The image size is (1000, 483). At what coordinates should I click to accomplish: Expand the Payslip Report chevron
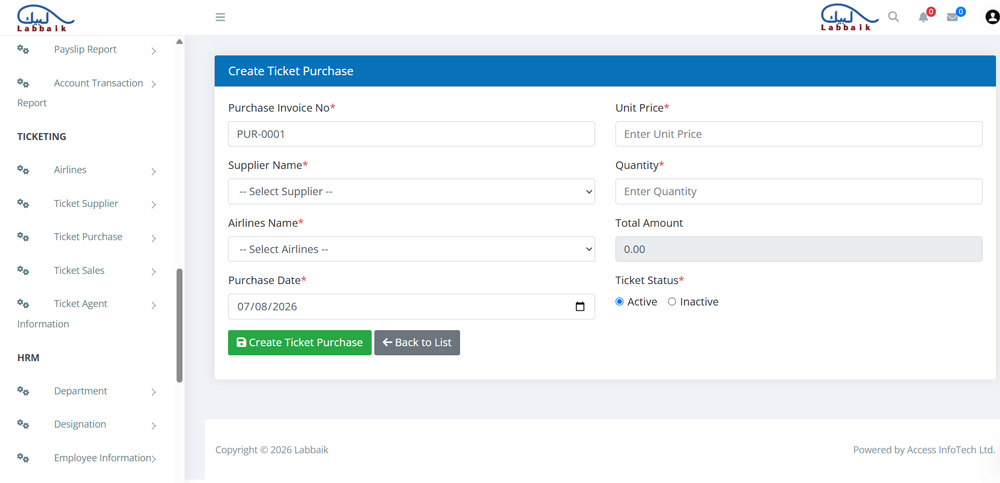tap(154, 51)
